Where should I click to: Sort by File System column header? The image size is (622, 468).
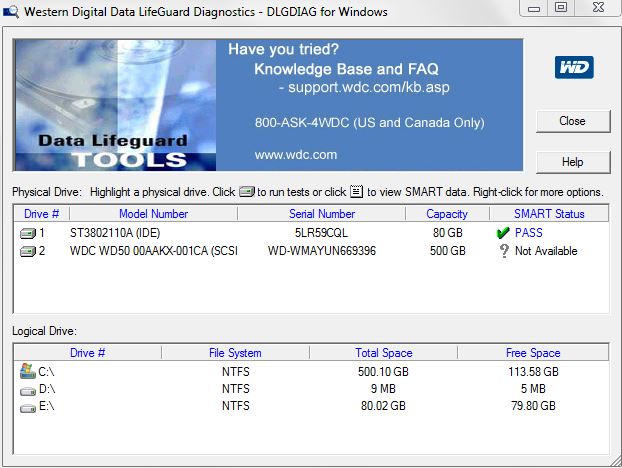coord(235,353)
